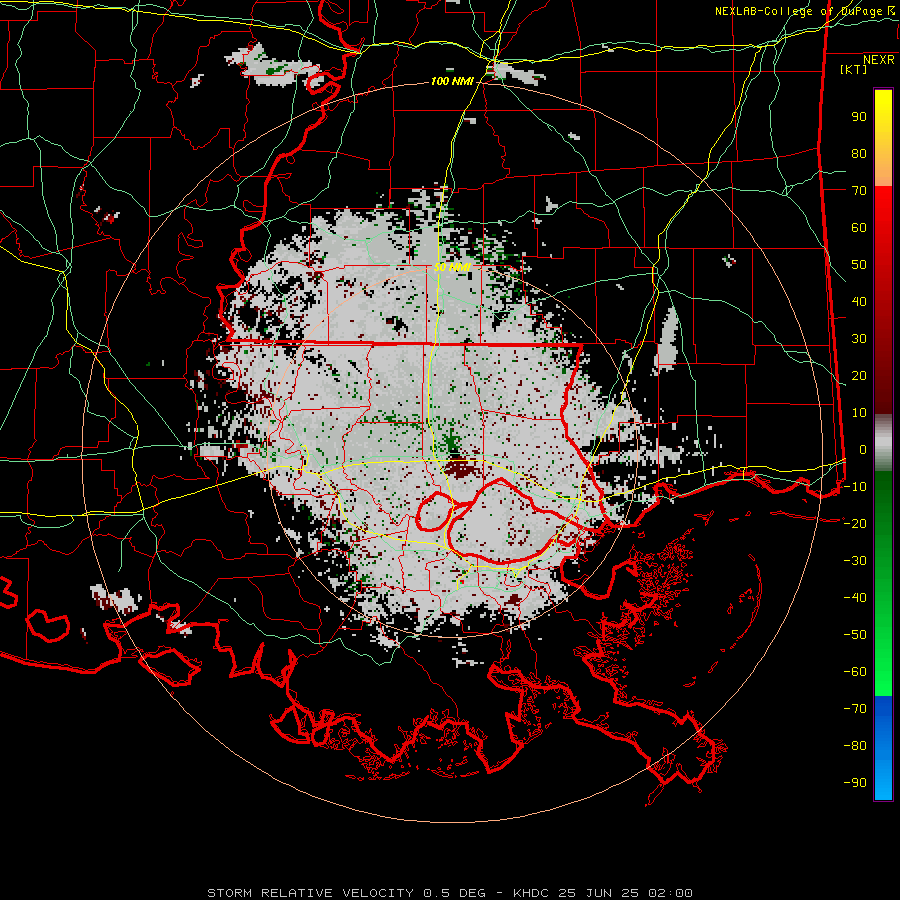Click the 10 value on the velocity scale
Image resolution: width=900 pixels, height=900 pixels.
coord(859,413)
